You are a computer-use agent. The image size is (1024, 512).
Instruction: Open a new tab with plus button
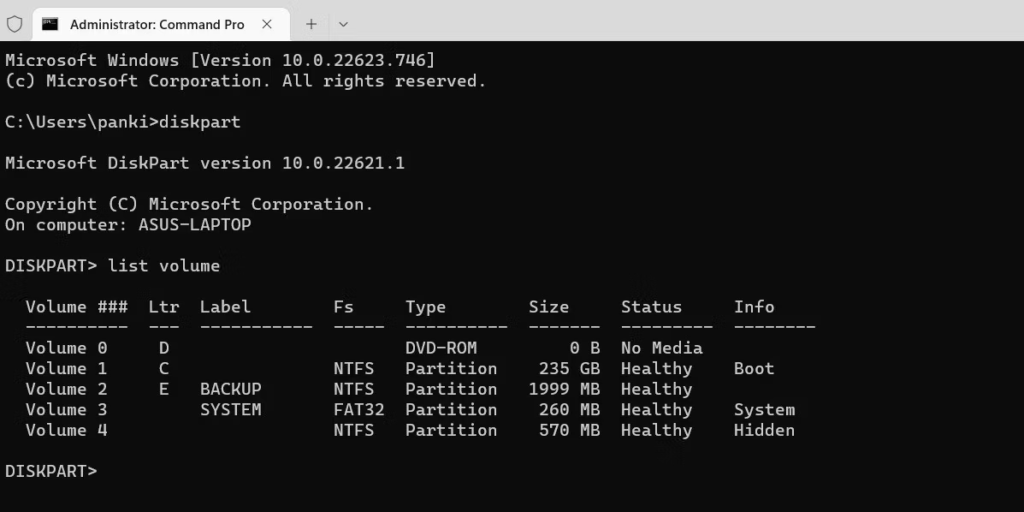(311, 24)
